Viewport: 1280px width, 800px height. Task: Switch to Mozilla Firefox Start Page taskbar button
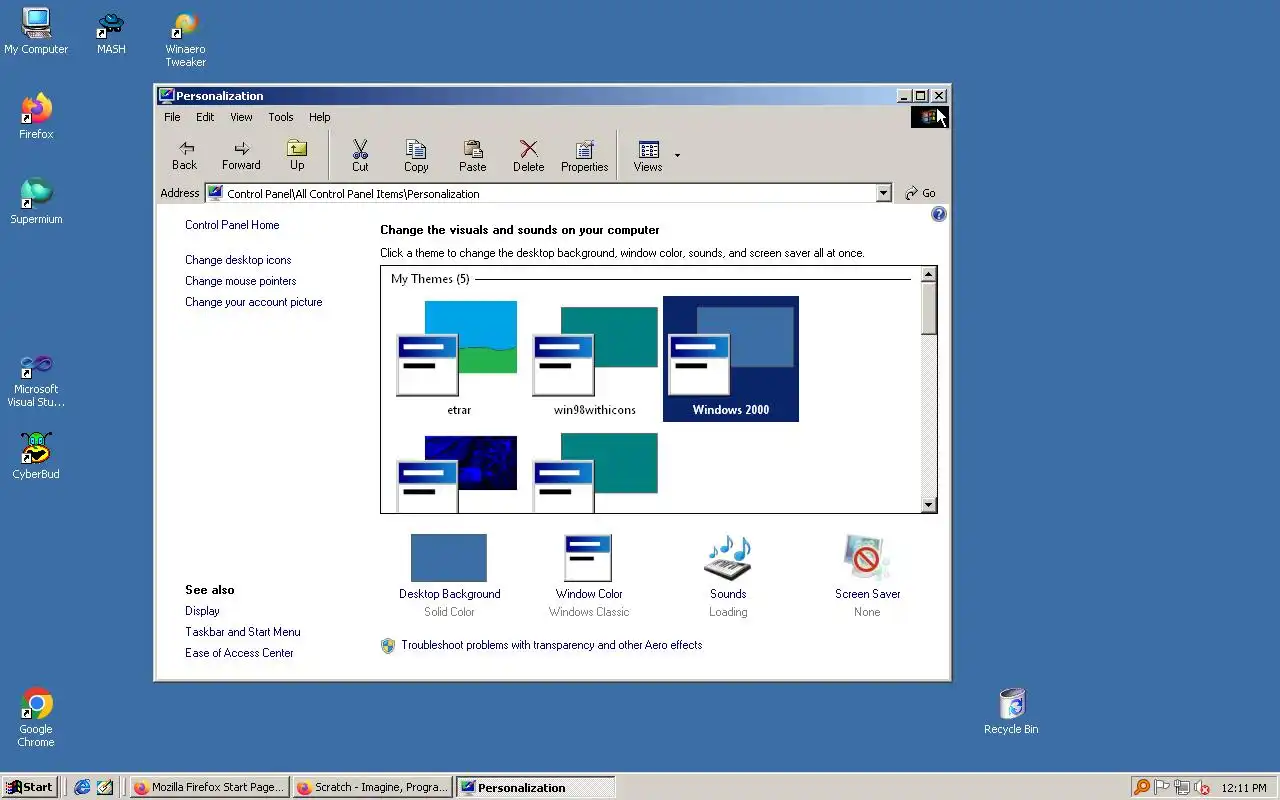coord(209,787)
